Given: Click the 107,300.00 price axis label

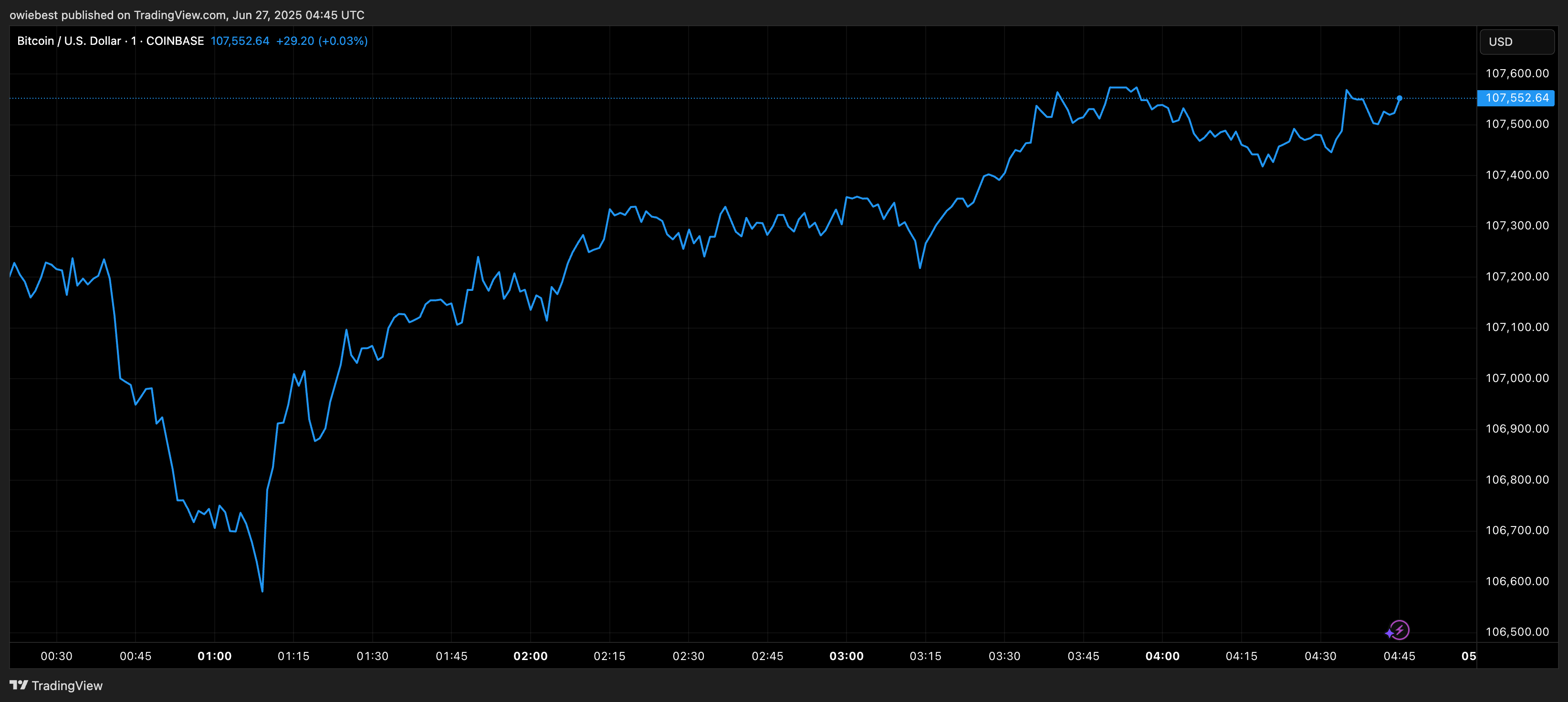Looking at the screenshot, I should (x=1517, y=226).
